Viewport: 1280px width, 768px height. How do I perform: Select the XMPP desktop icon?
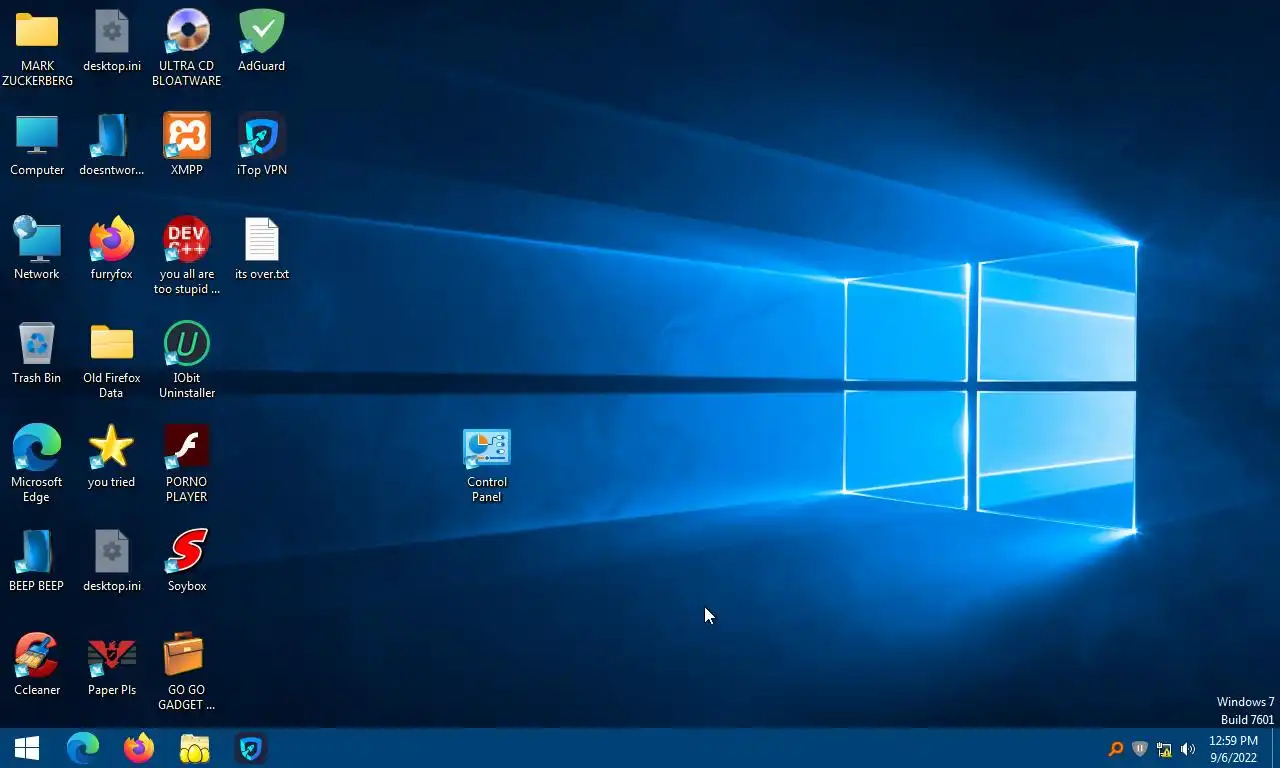point(187,136)
